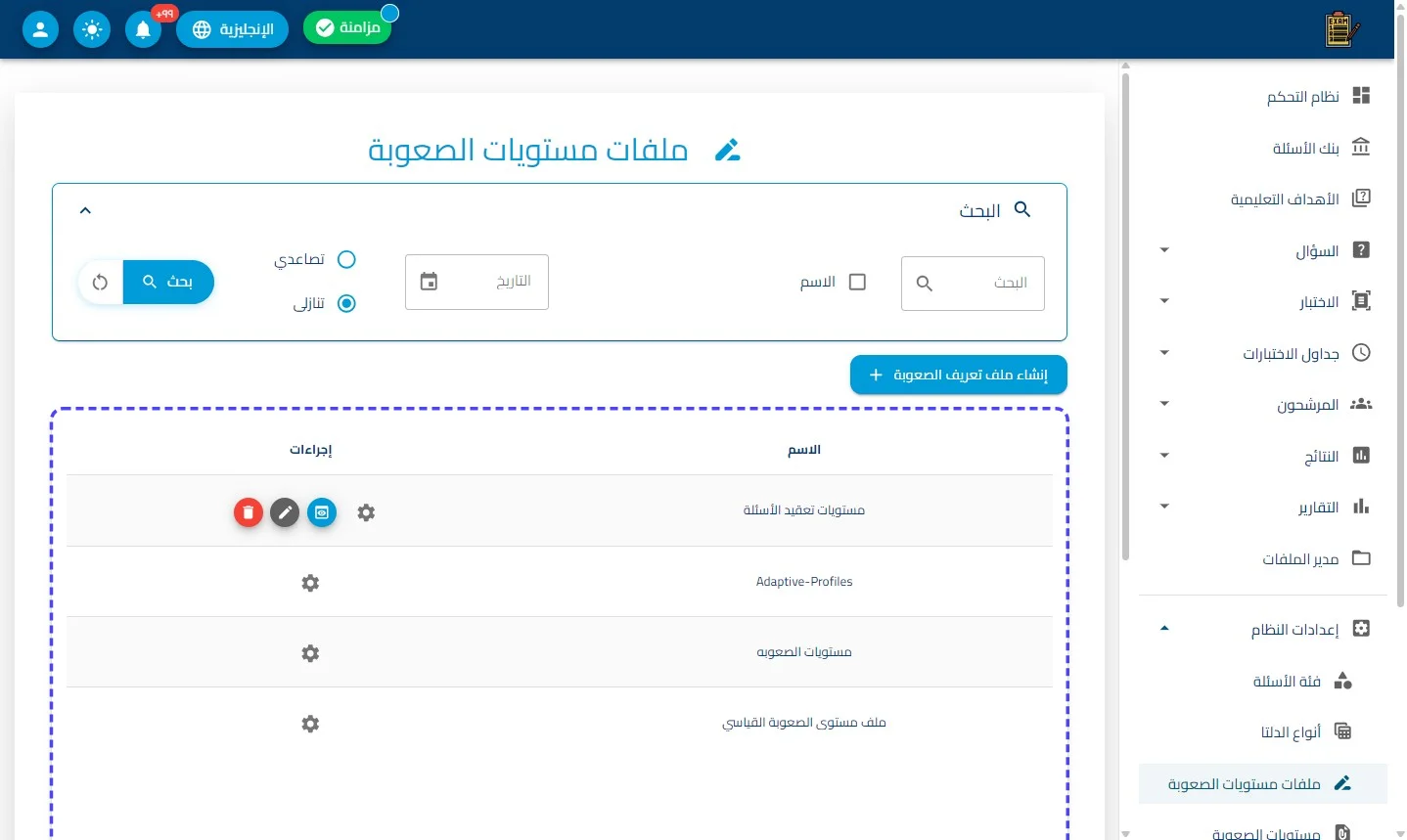Expand the جداول الاختبارات submenu arrow

point(1164,353)
